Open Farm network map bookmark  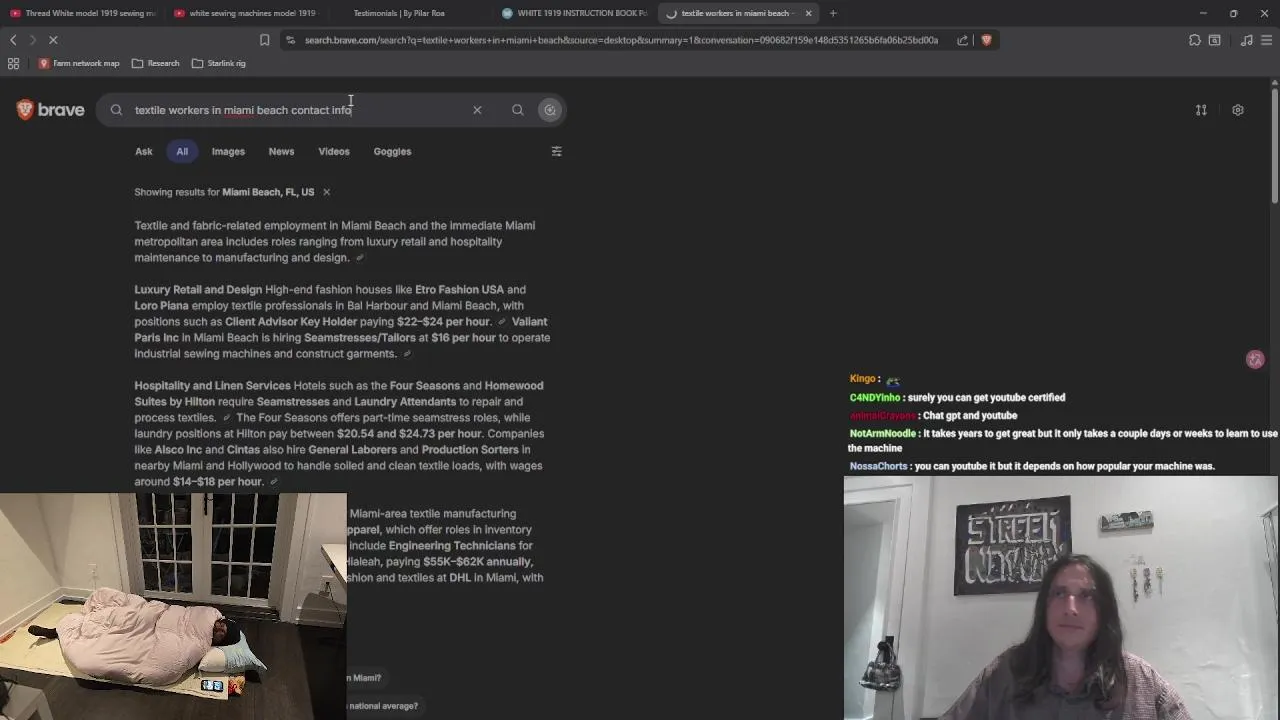point(79,63)
